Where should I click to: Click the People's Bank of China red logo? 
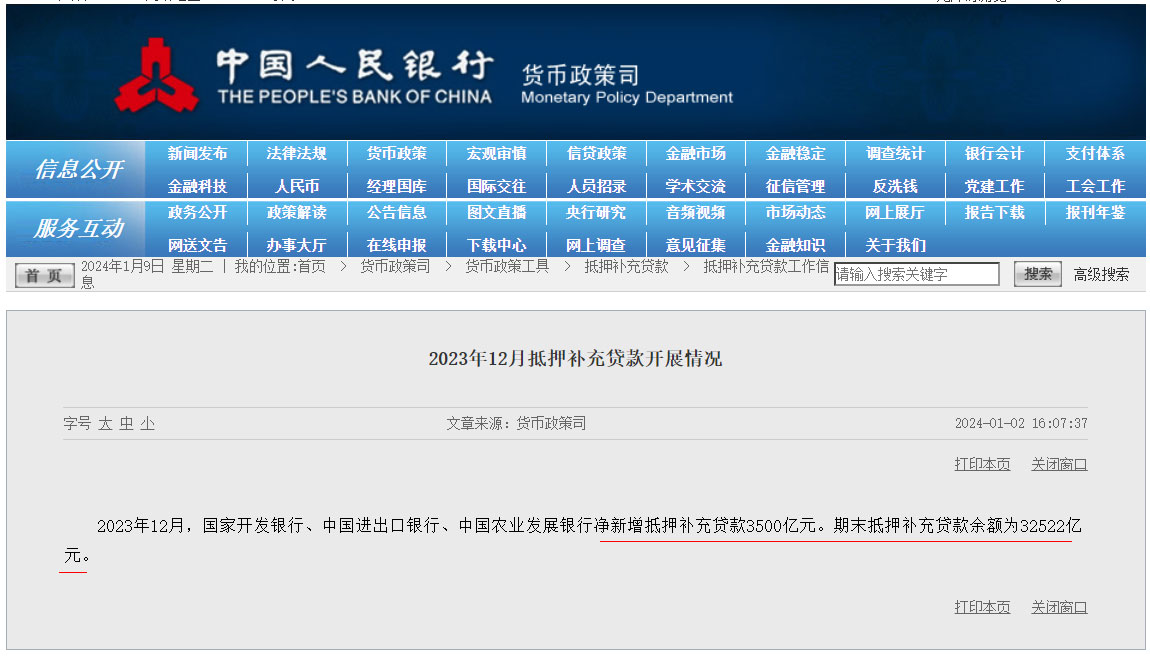[156, 76]
